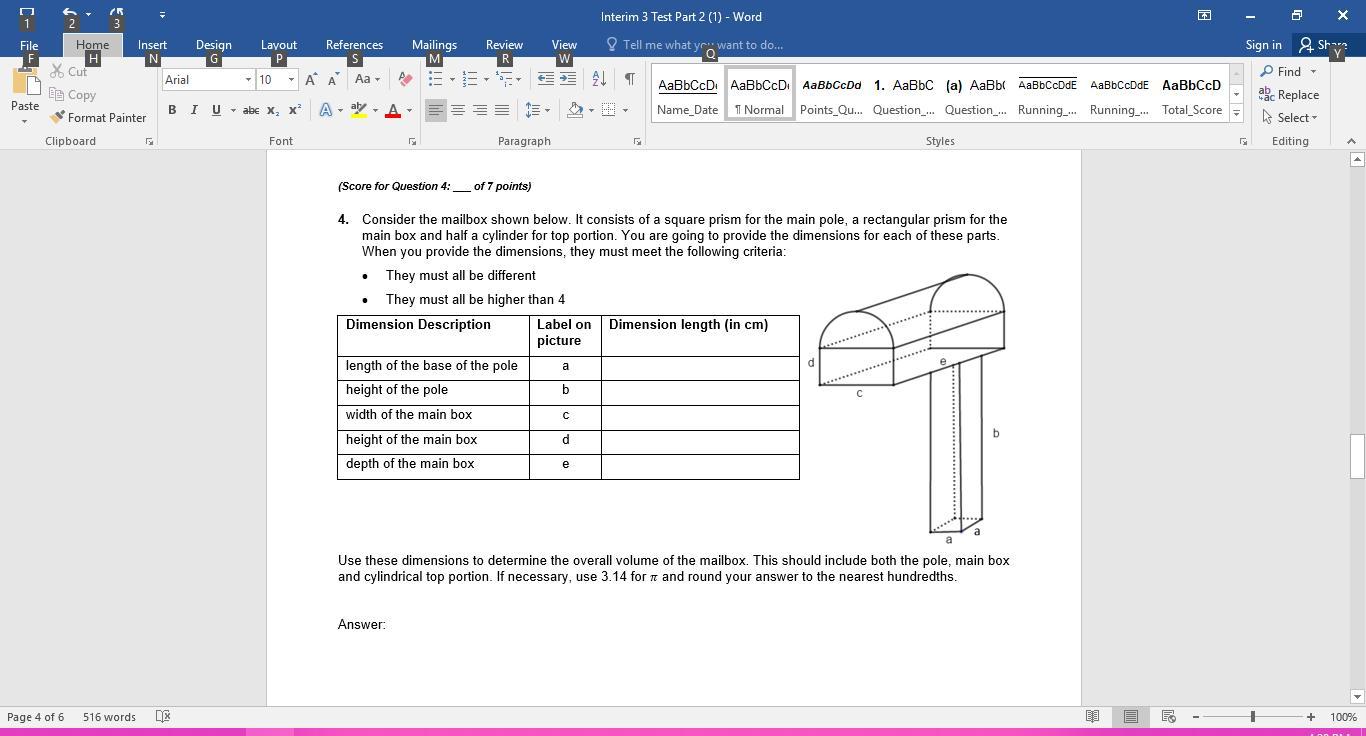The height and width of the screenshot is (736, 1366).
Task: Click the Tell me what you want field
Action: click(702, 45)
